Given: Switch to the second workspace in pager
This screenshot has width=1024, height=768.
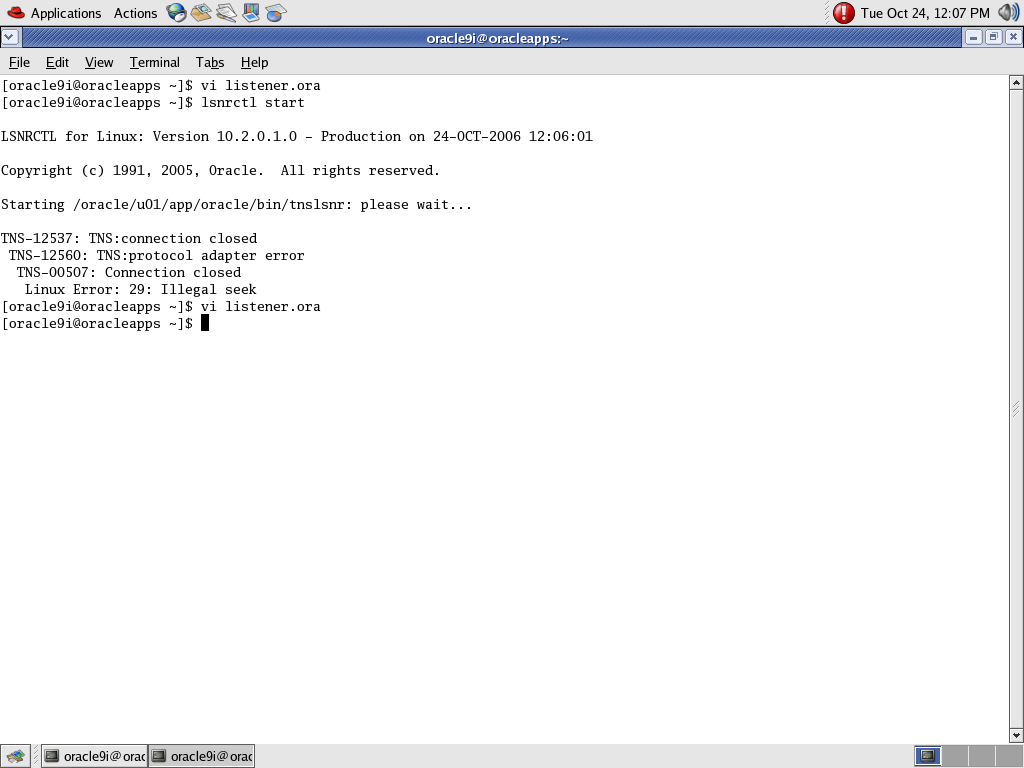Looking at the screenshot, I should coord(955,756).
